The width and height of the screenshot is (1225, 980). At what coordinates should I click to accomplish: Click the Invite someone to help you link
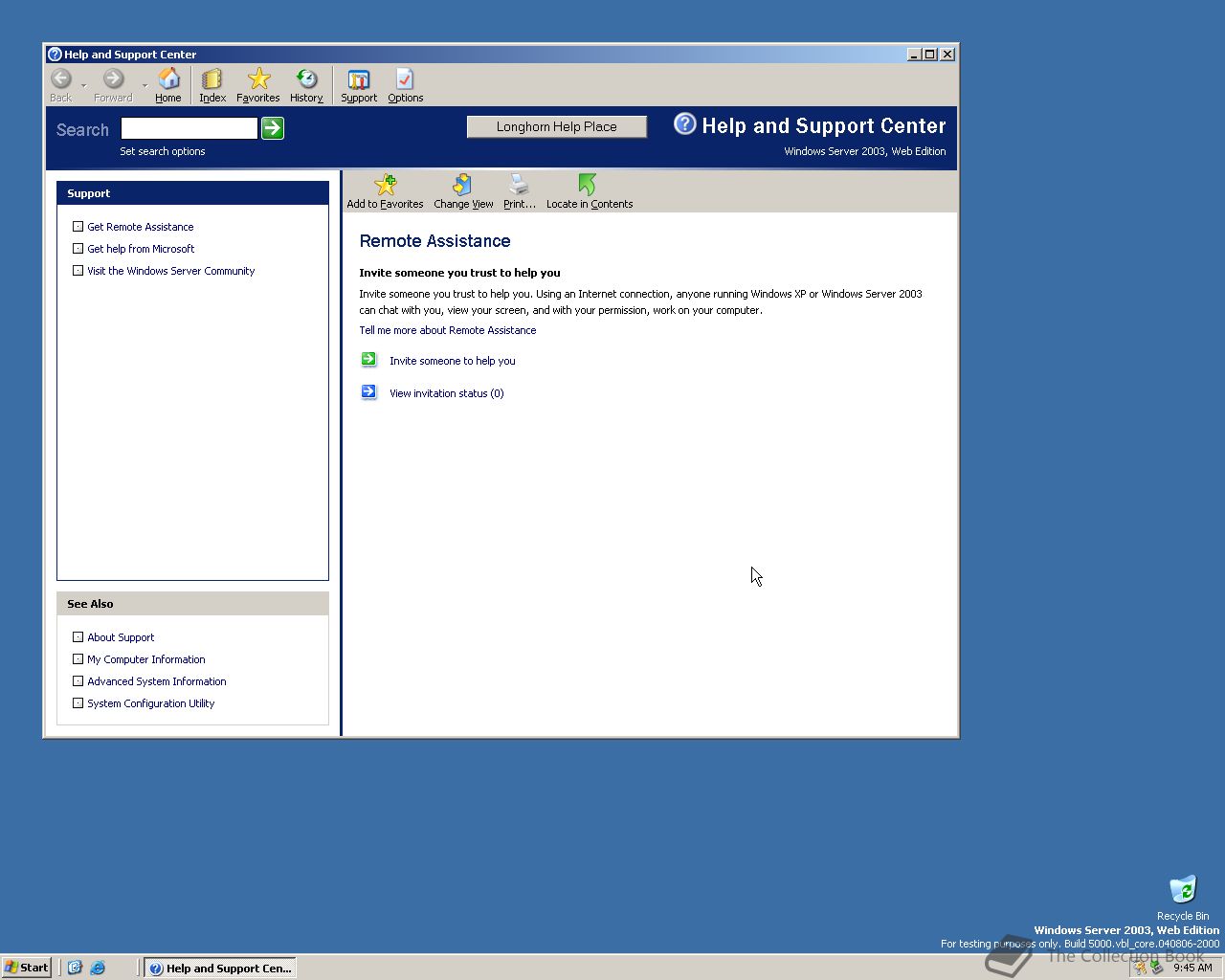pos(453,361)
